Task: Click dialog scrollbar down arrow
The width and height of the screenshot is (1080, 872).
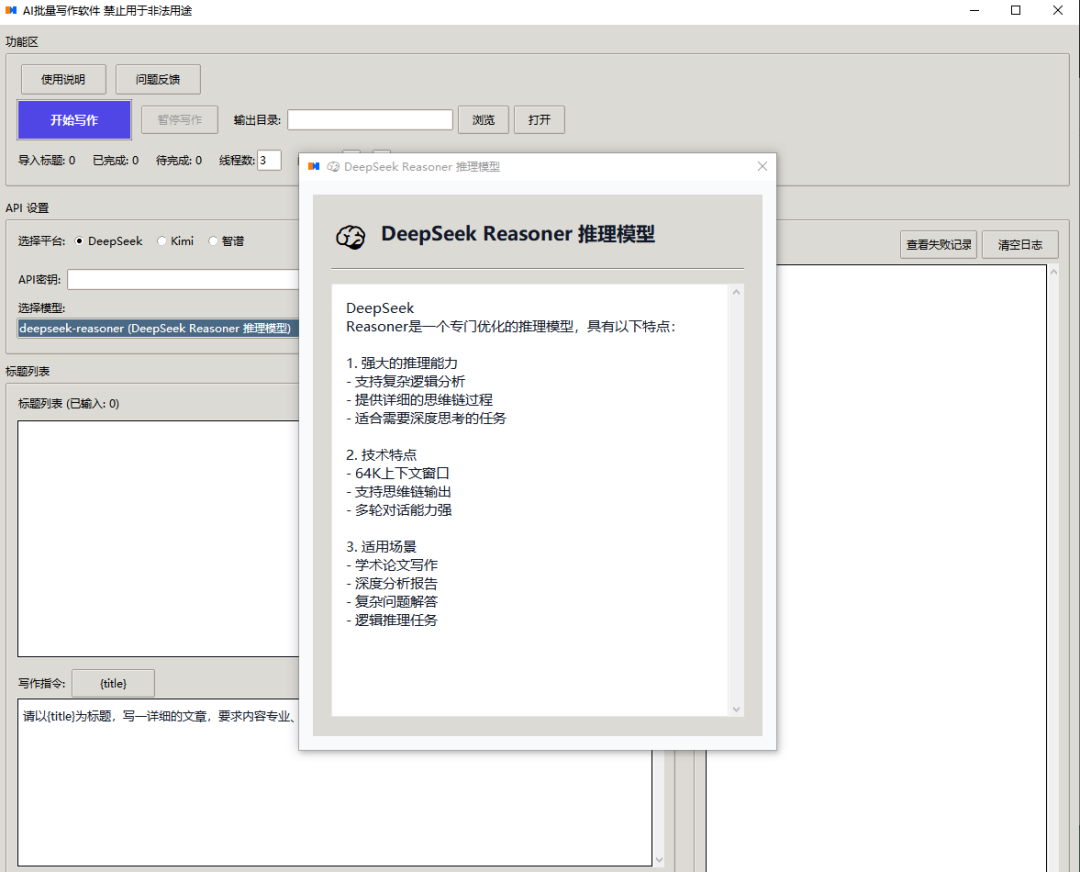Action: (736, 709)
